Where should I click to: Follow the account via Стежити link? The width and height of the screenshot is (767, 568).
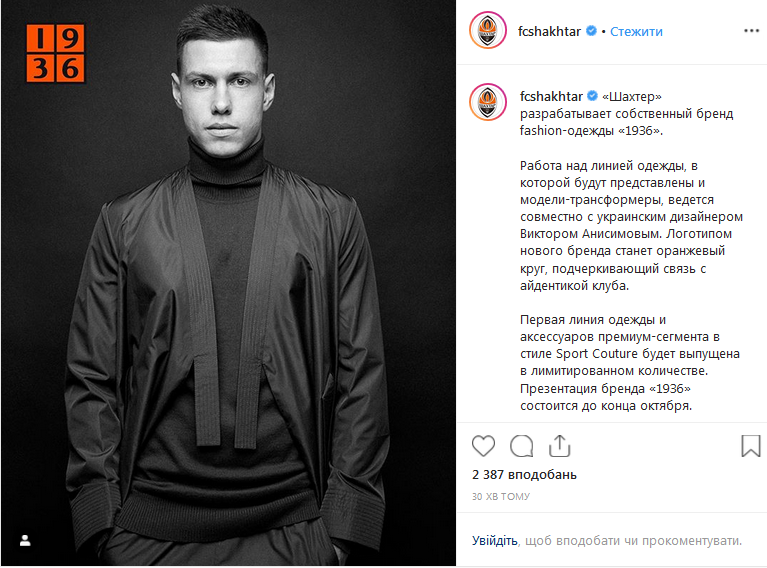pyautogui.click(x=636, y=32)
